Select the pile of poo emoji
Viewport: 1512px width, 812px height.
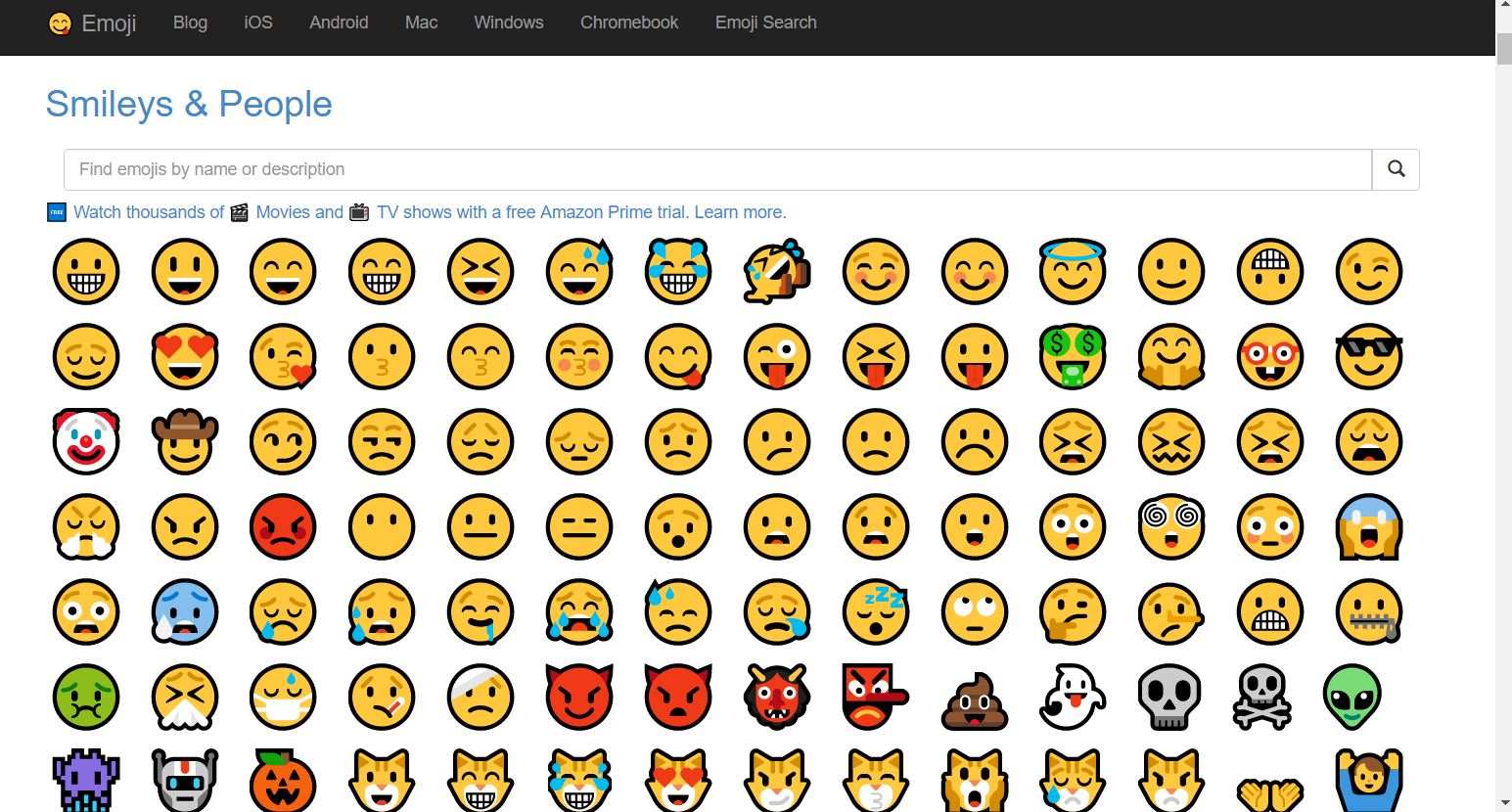click(975, 699)
